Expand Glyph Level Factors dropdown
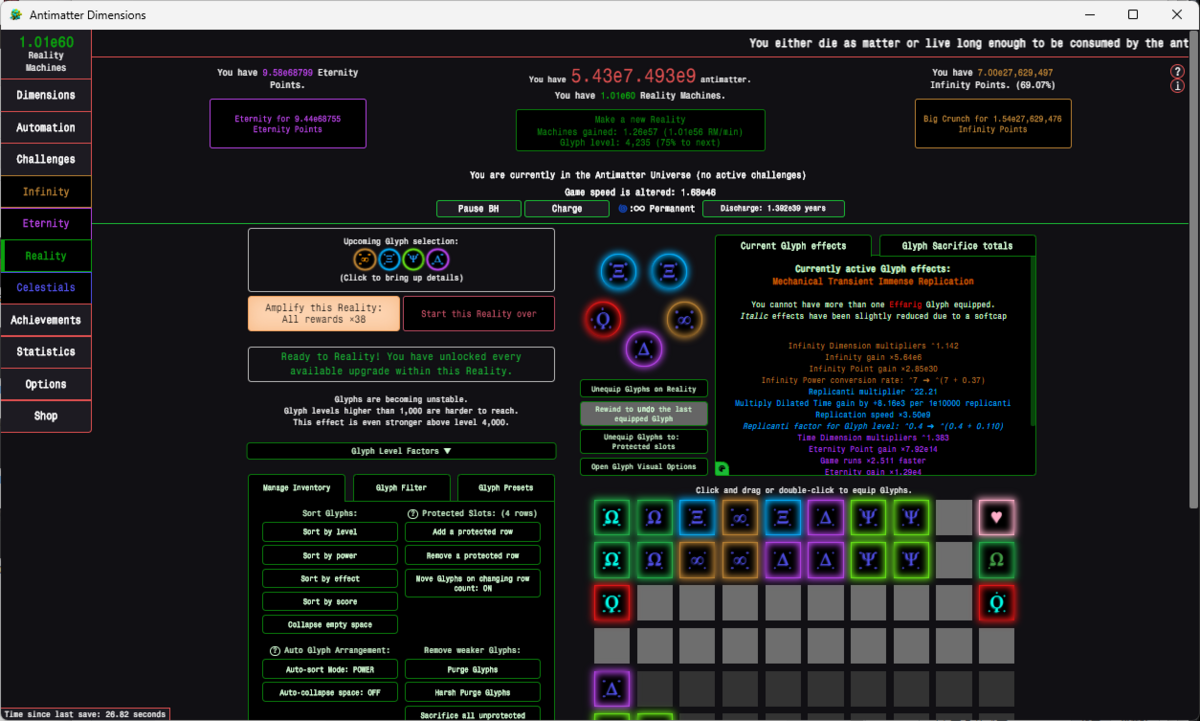The width and height of the screenshot is (1200, 721). [401, 451]
